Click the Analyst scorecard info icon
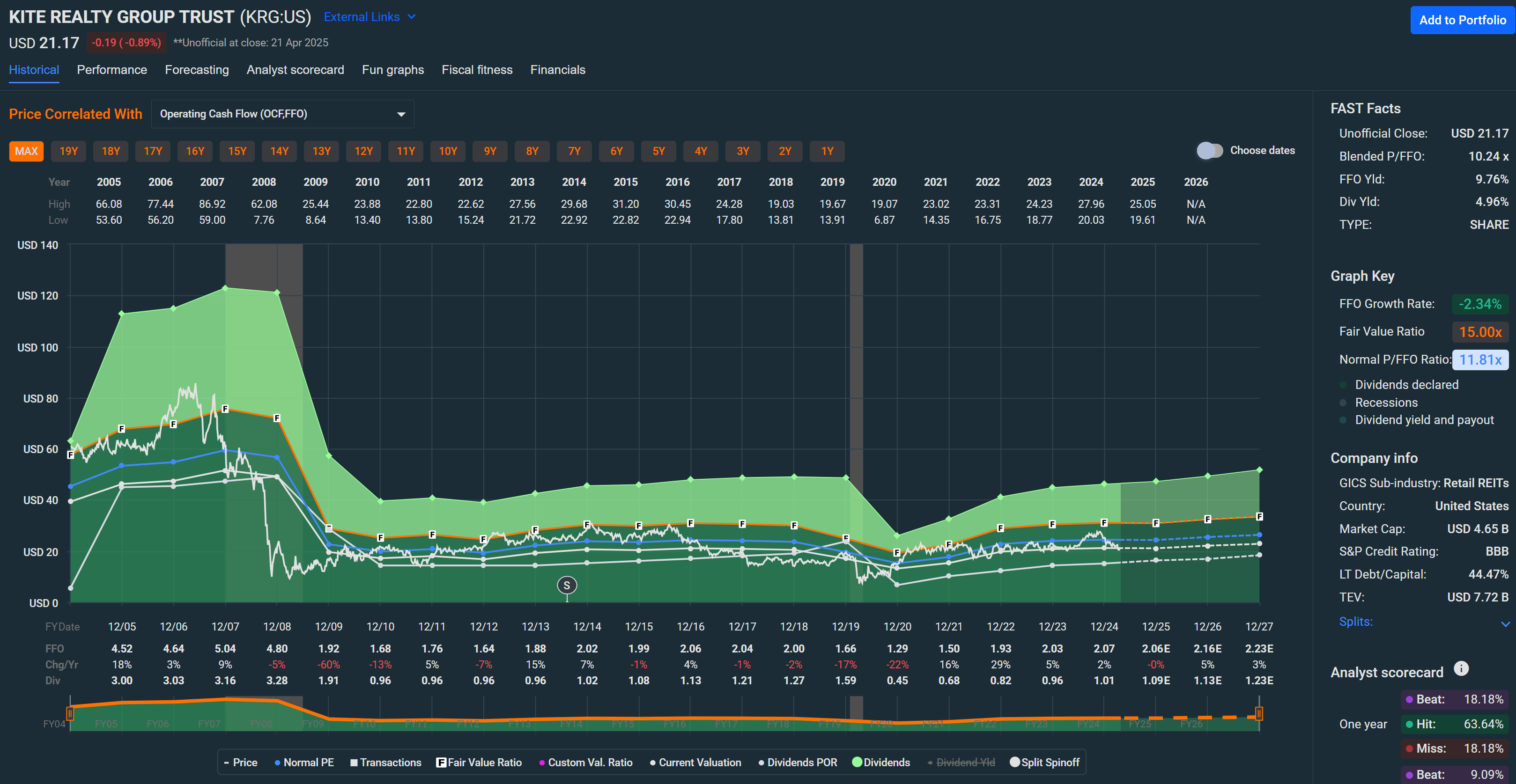The image size is (1516, 784). [x=1462, y=668]
